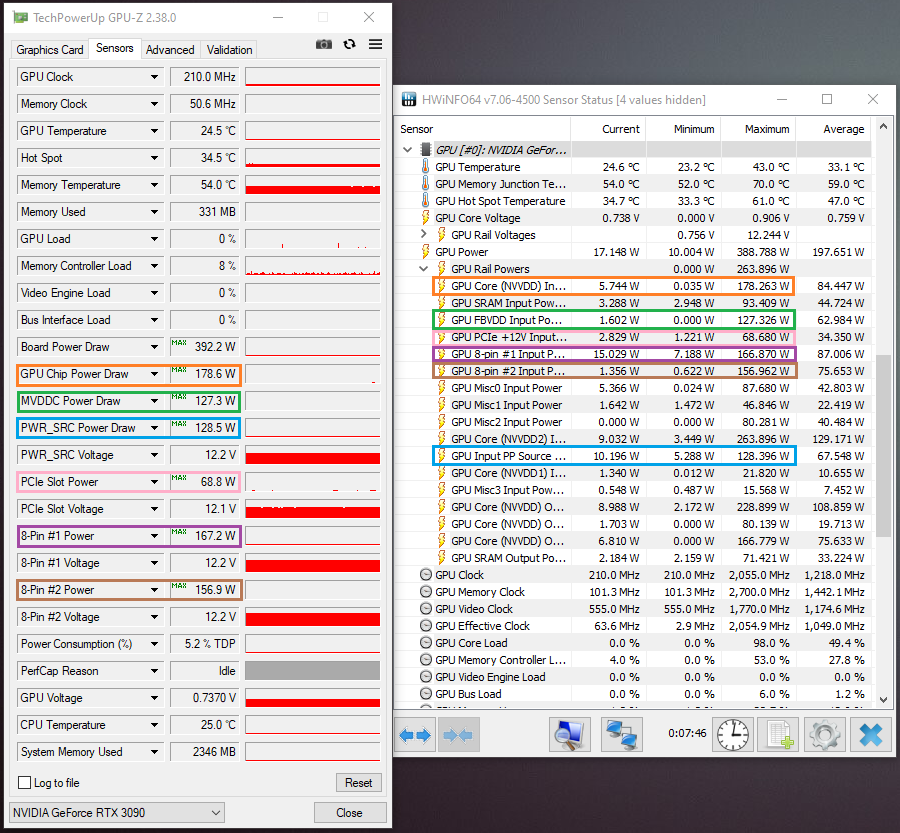Click the Maximum column header
The width and height of the screenshot is (900, 833).
(758, 129)
